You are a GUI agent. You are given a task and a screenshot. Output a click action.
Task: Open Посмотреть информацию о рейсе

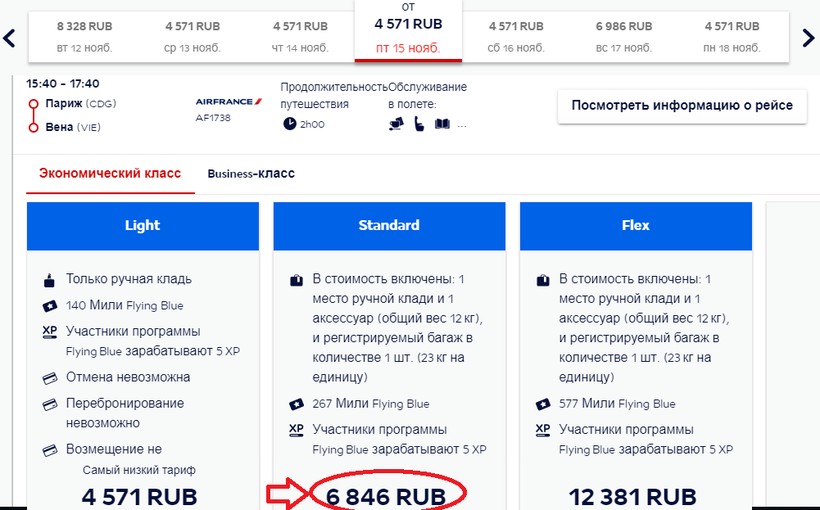pos(681,105)
